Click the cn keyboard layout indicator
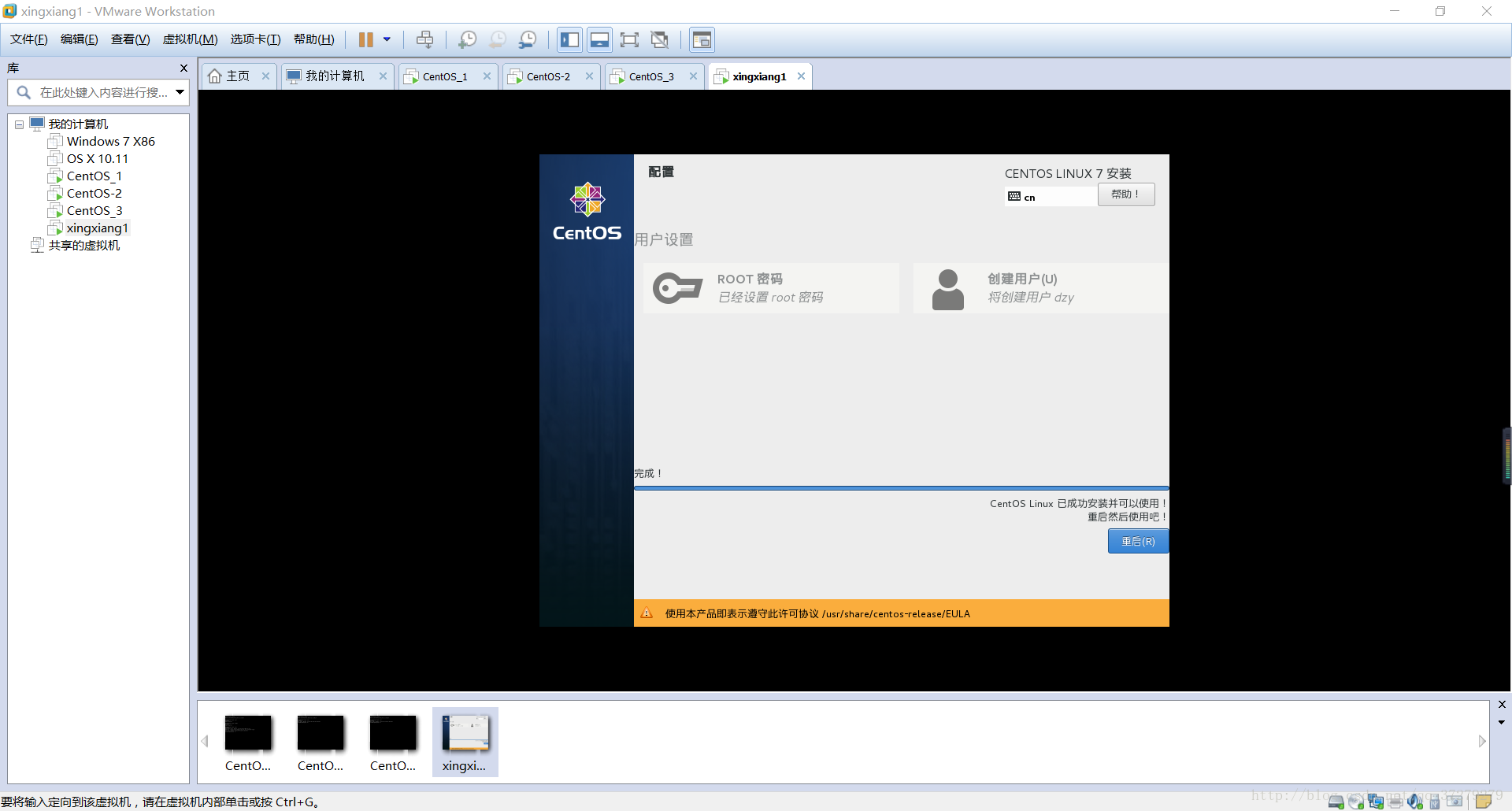Image resolution: width=1512 pixels, height=811 pixels. click(1051, 197)
